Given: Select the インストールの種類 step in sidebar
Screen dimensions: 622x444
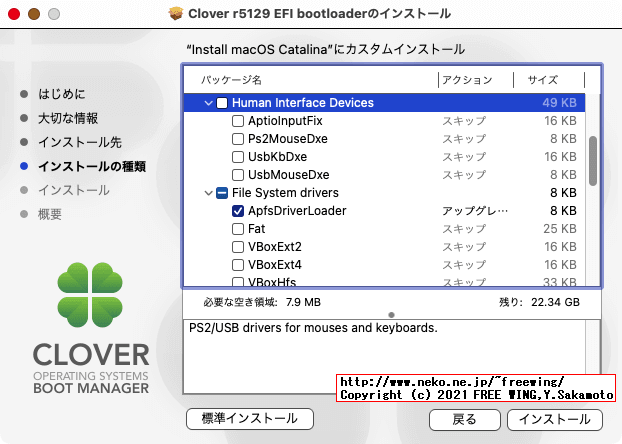Looking at the screenshot, I should tap(92, 166).
